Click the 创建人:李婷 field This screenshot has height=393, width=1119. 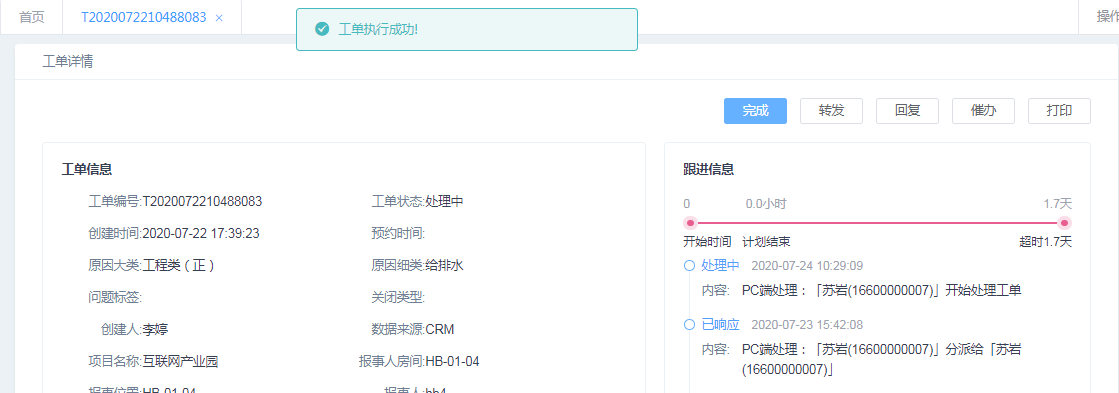135,330
